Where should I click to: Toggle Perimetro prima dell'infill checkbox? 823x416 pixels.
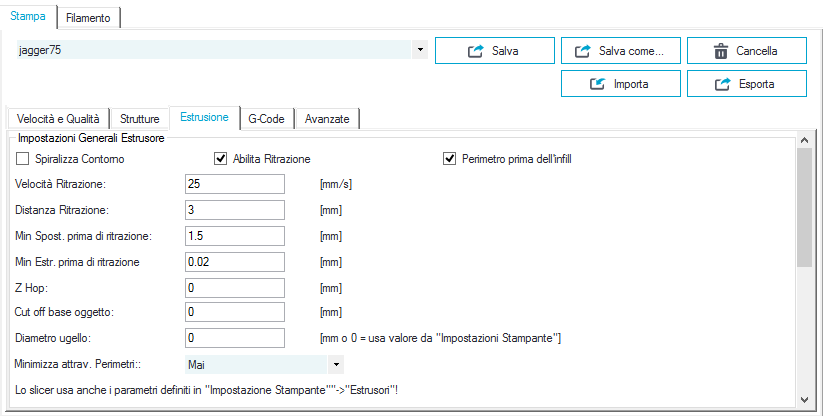(449, 158)
